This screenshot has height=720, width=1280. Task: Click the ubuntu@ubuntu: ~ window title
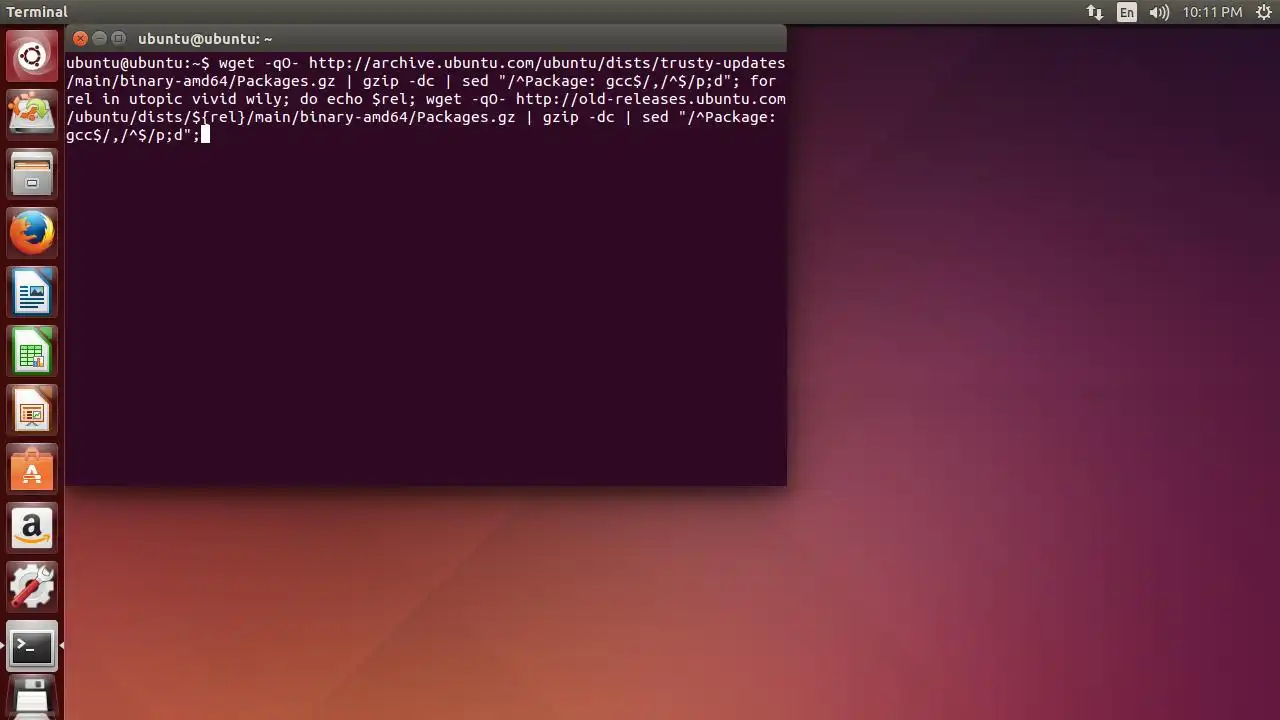click(205, 39)
